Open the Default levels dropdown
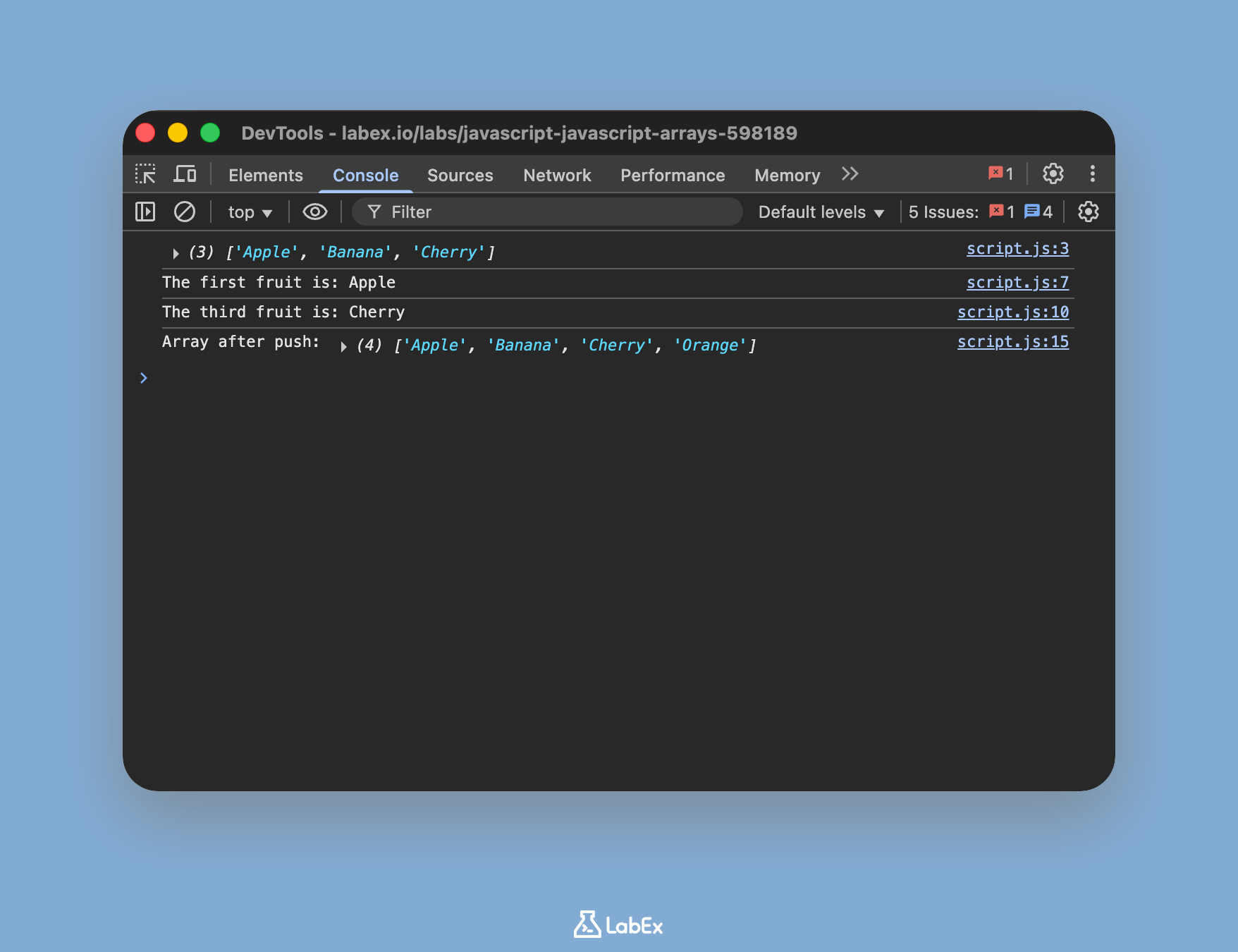The width and height of the screenshot is (1238, 952). click(x=820, y=212)
